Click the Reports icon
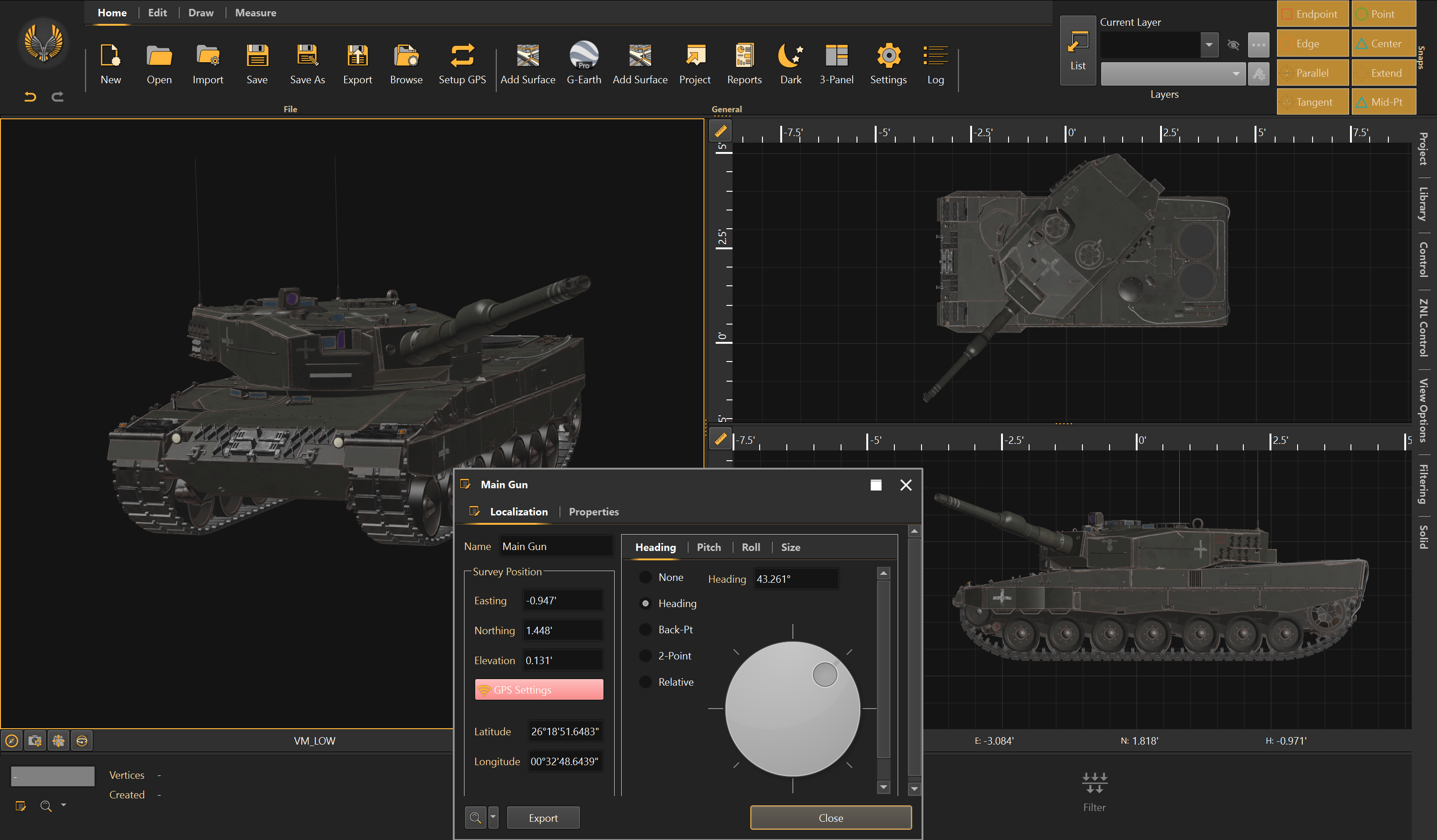1437x840 pixels. 744,56
